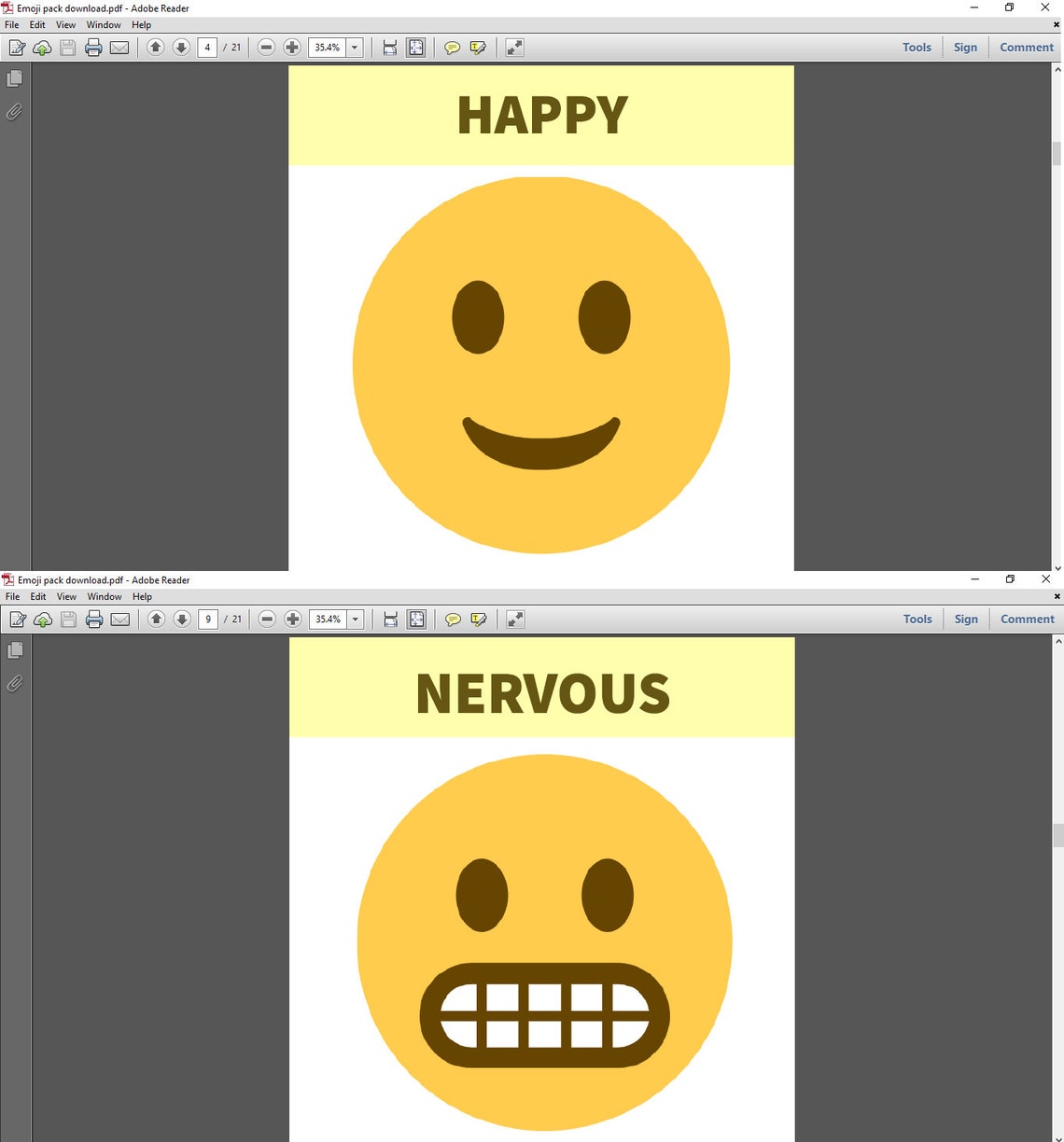Save the Emoji pack document
The width and height of the screenshot is (1064, 1142).
point(67,48)
